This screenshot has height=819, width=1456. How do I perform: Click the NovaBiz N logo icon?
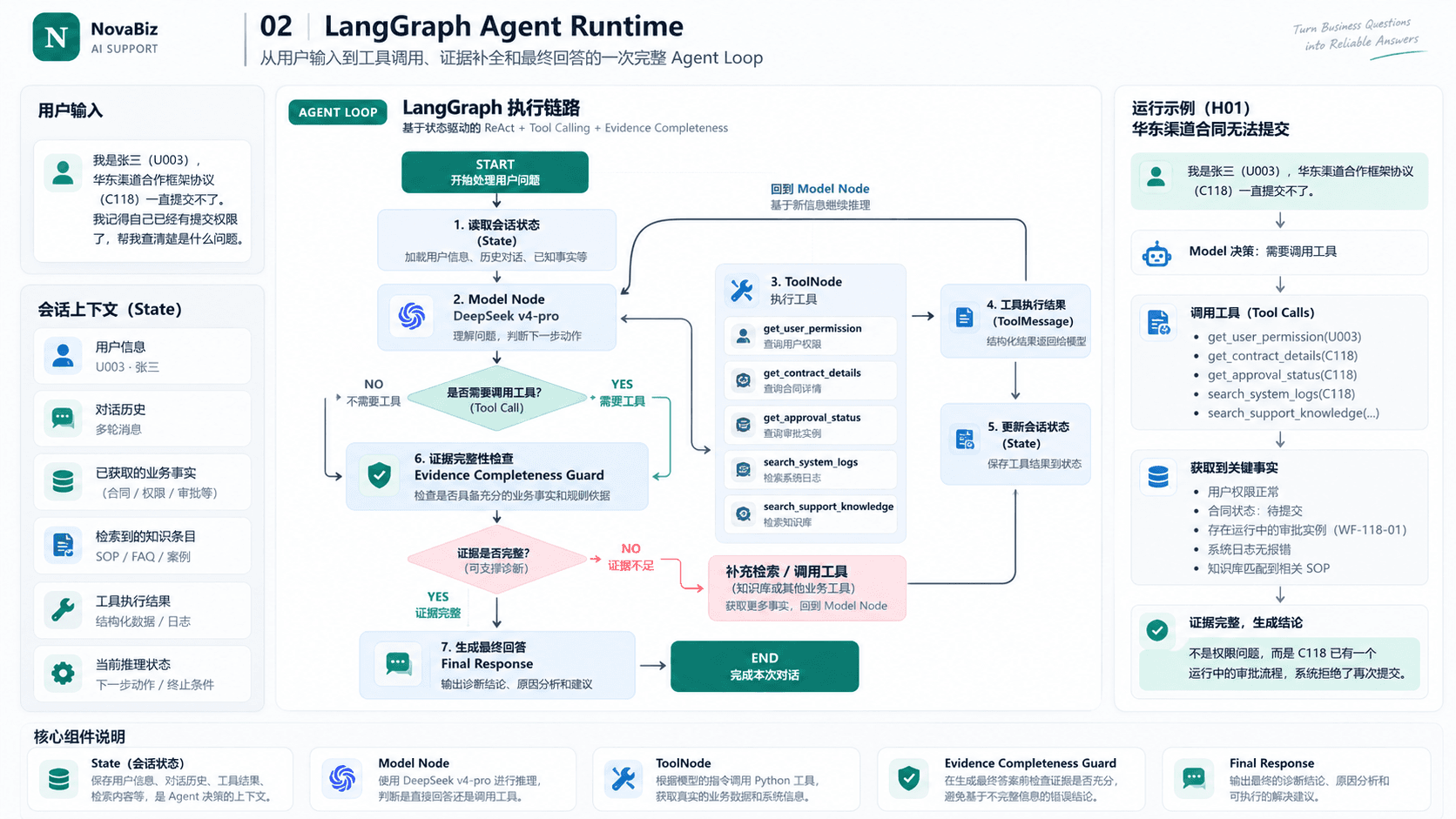click(56, 37)
